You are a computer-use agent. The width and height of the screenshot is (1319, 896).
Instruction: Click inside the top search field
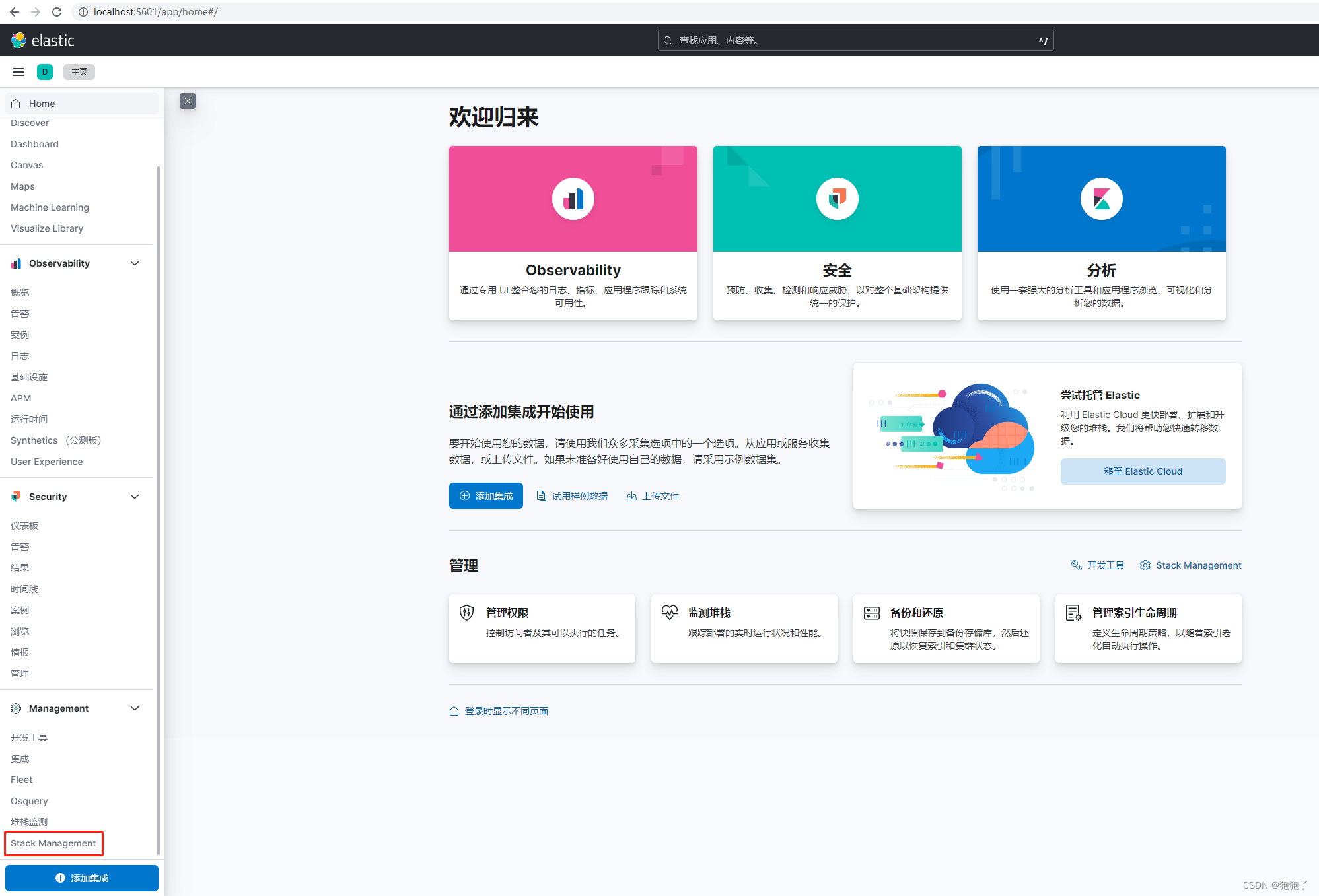(x=852, y=40)
